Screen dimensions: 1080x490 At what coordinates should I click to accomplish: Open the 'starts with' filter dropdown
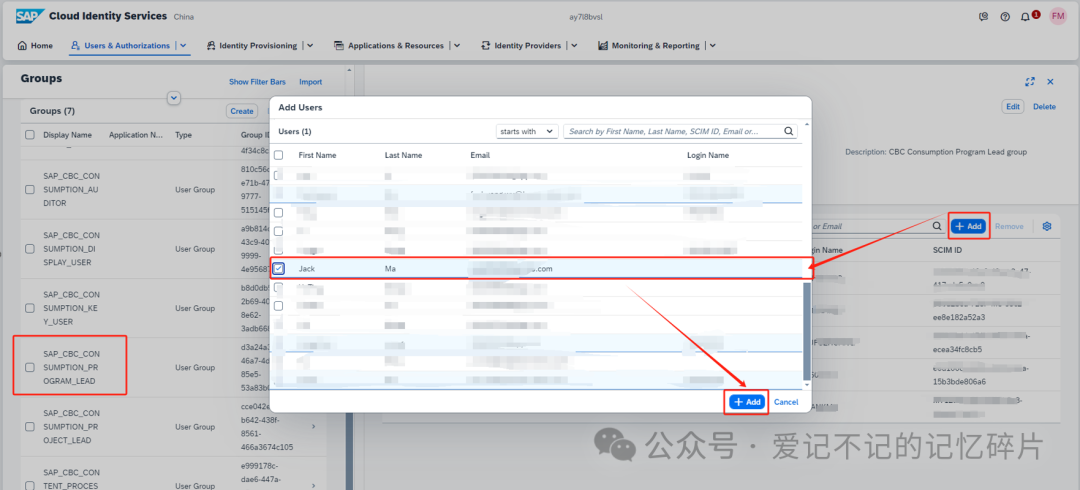527,131
